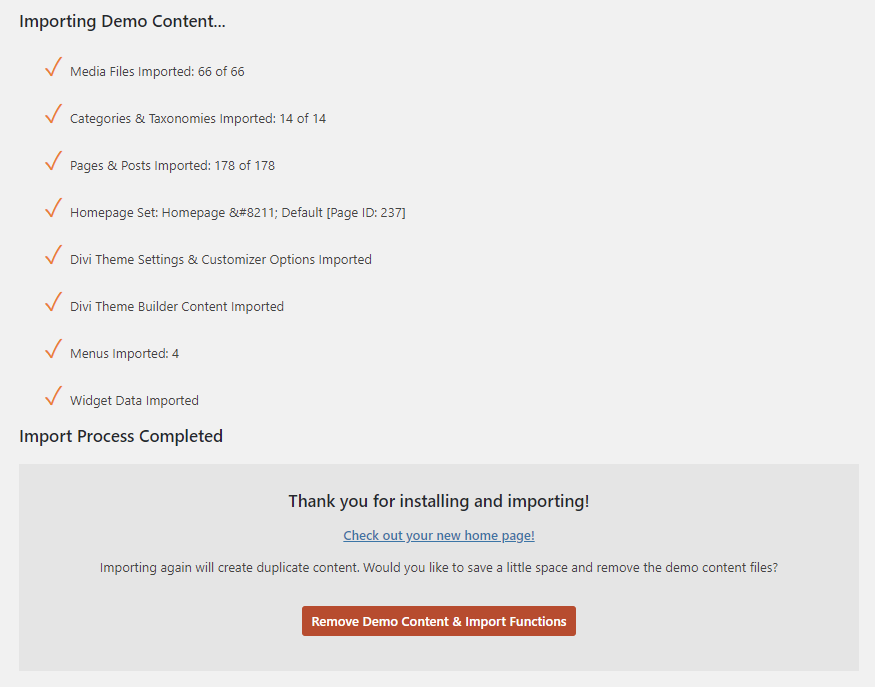This screenshot has width=875, height=687.
Task: Click the checkmark beside Media Files Imported
Action: (54, 67)
